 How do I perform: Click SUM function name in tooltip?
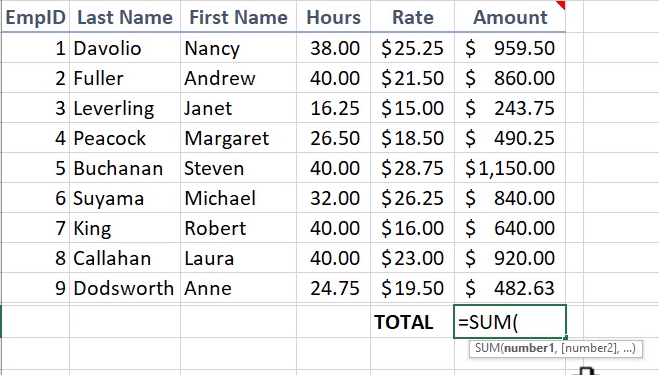(x=488, y=348)
